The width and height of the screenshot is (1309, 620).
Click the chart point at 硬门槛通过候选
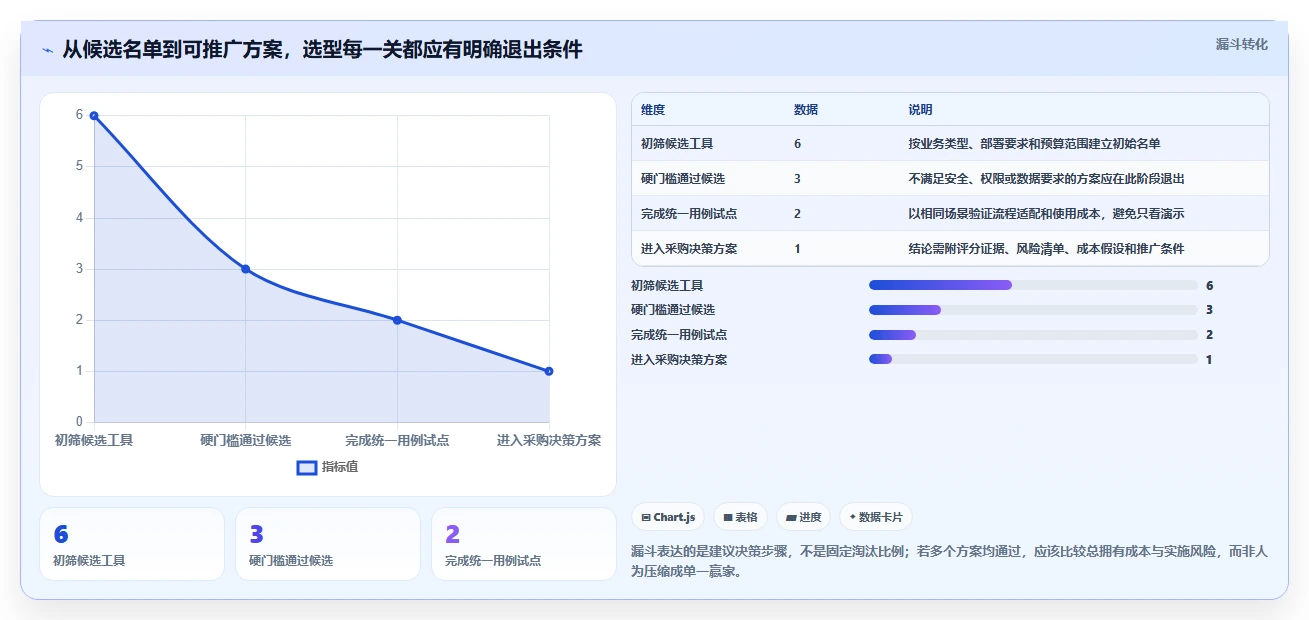[246, 269]
